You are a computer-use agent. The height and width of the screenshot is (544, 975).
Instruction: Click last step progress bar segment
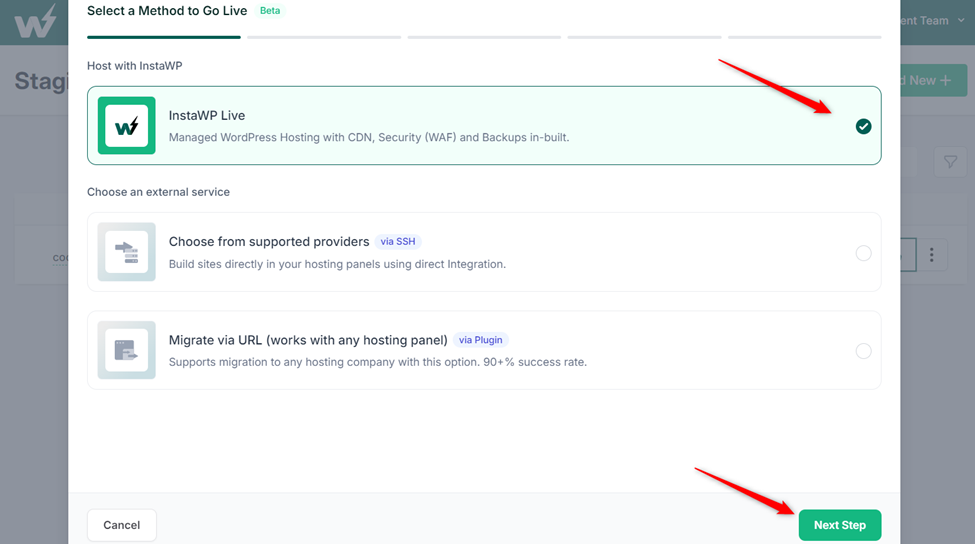pyautogui.click(x=805, y=37)
